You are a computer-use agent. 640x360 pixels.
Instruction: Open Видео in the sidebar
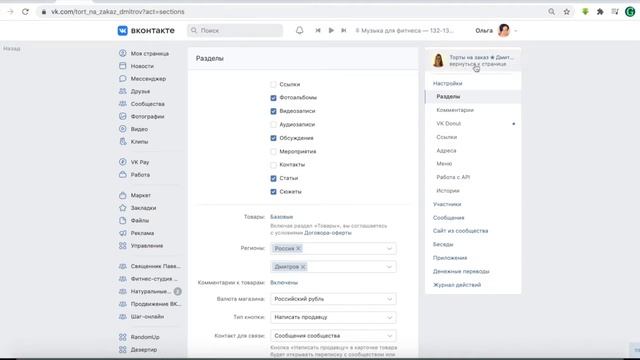pyautogui.click(x=139, y=129)
